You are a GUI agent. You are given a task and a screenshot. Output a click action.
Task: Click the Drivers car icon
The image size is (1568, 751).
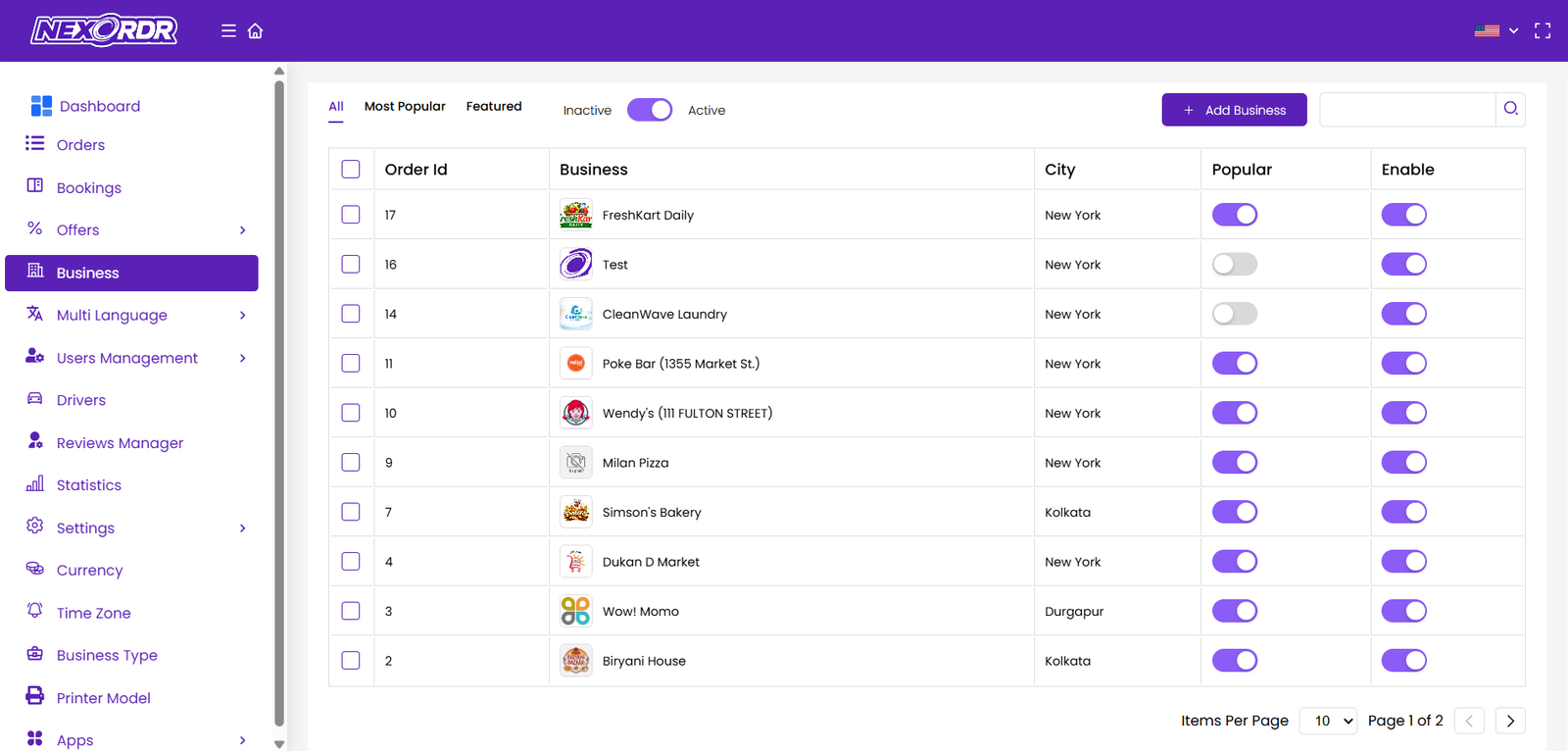[35, 398]
